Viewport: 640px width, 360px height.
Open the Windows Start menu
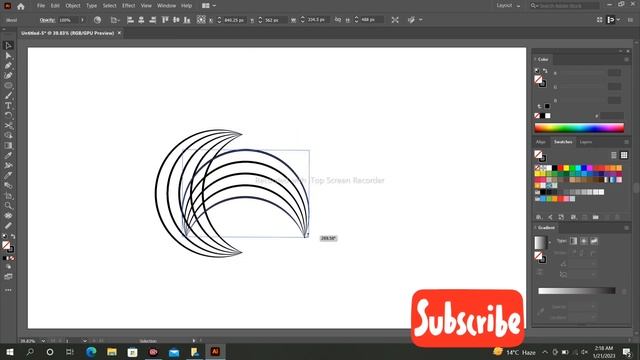9,352
